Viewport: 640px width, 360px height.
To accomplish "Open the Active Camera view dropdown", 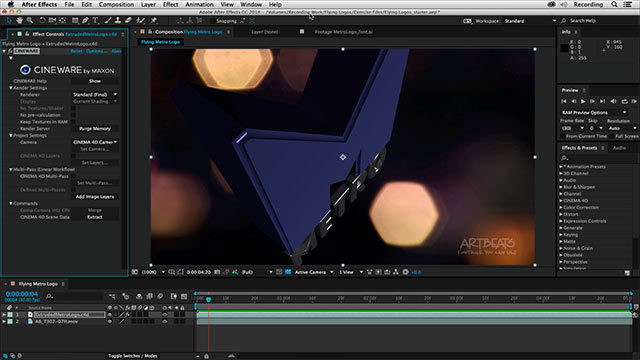I will click(313, 272).
